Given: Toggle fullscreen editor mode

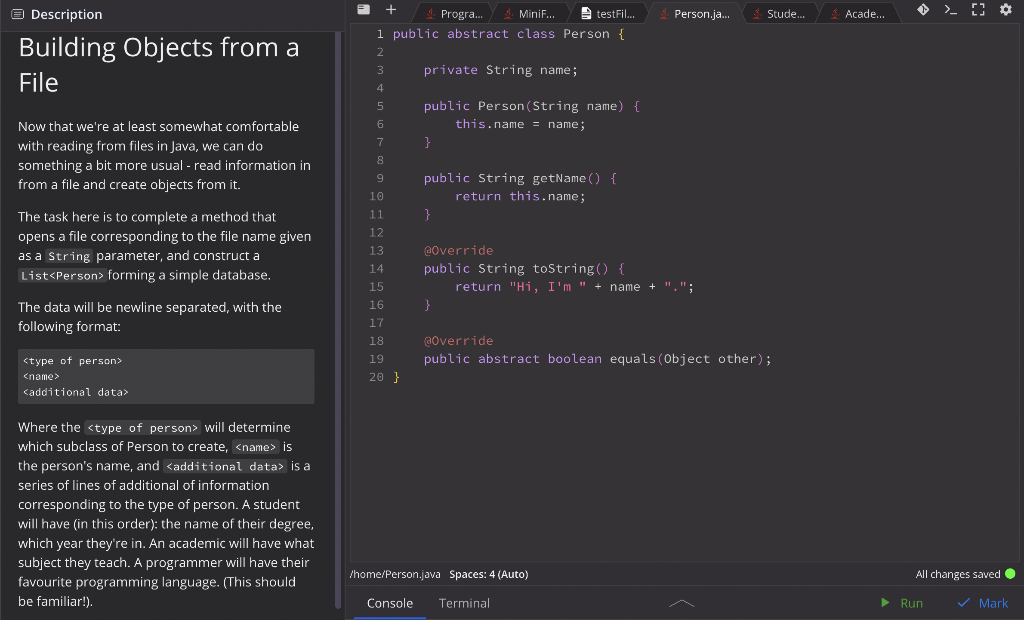Looking at the screenshot, I should coord(978,9).
